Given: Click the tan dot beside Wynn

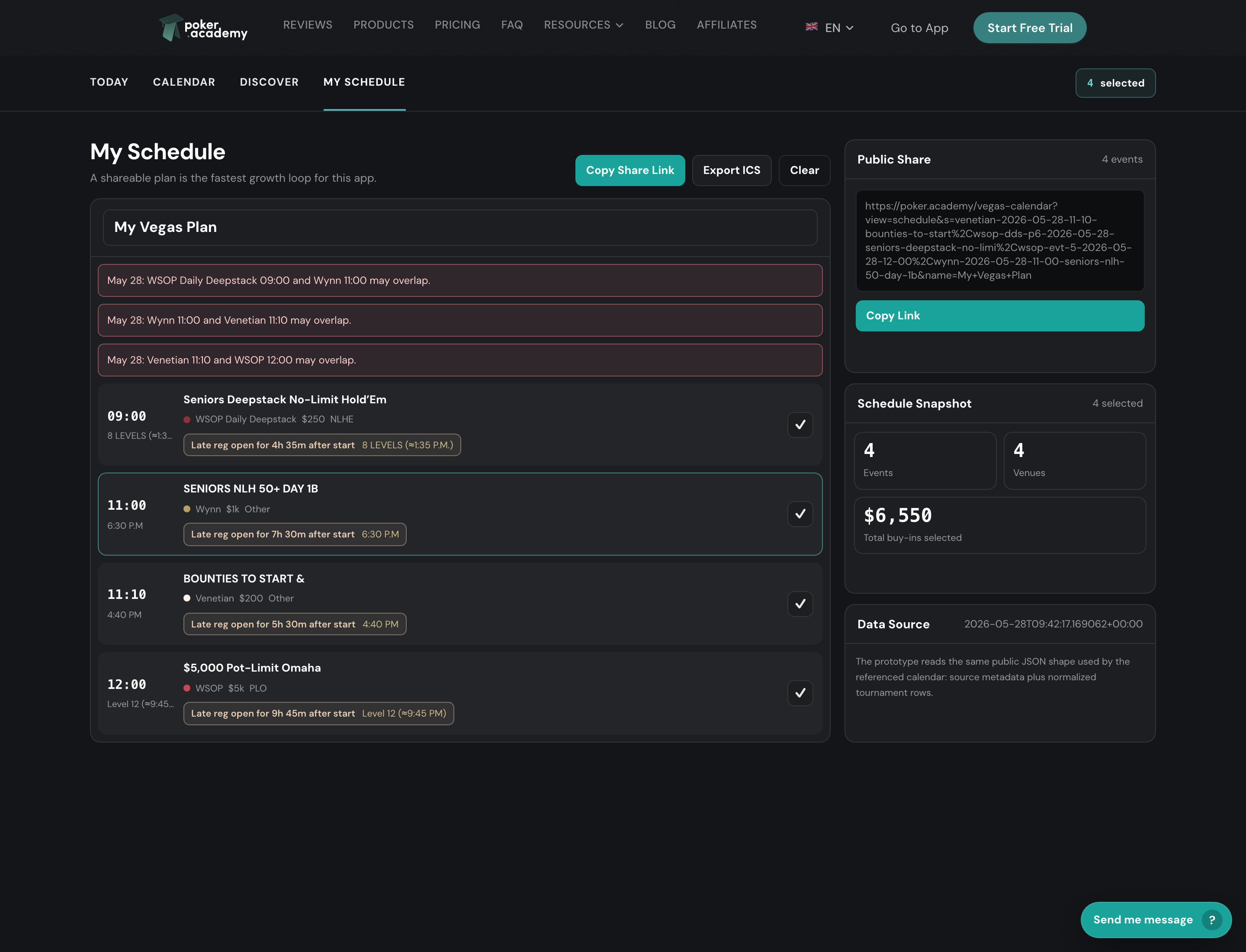Looking at the screenshot, I should click(187, 509).
